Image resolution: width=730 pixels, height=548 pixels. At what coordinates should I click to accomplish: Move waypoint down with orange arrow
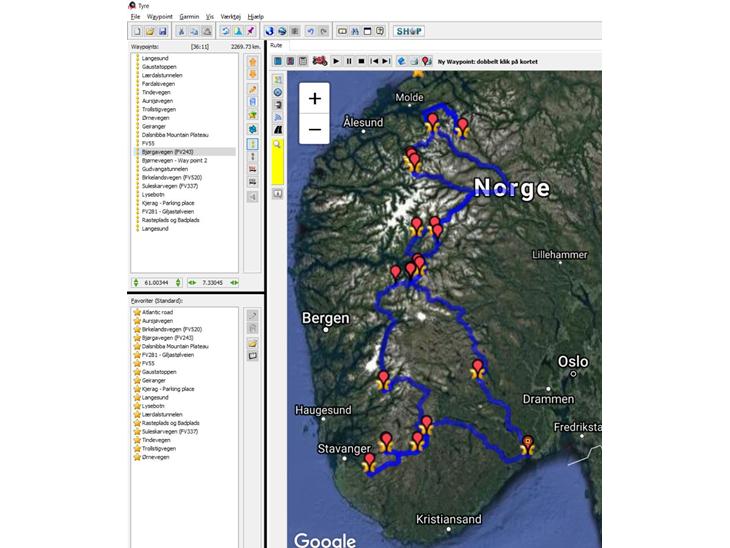pos(251,75)
